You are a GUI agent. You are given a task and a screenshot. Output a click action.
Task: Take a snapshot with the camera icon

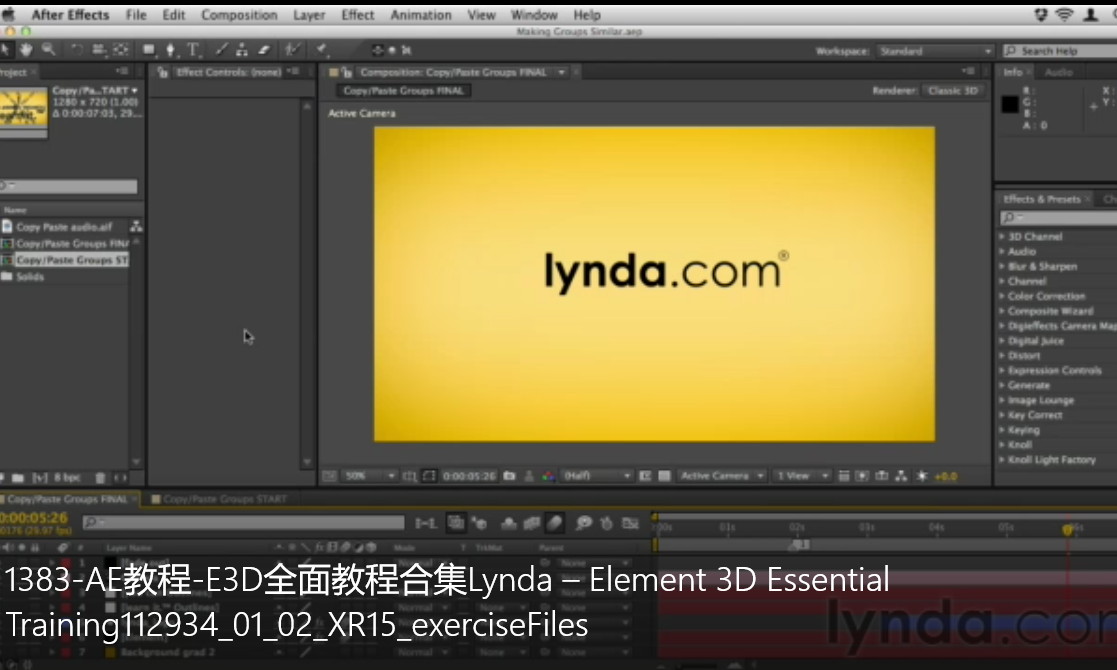coord(509,476)
